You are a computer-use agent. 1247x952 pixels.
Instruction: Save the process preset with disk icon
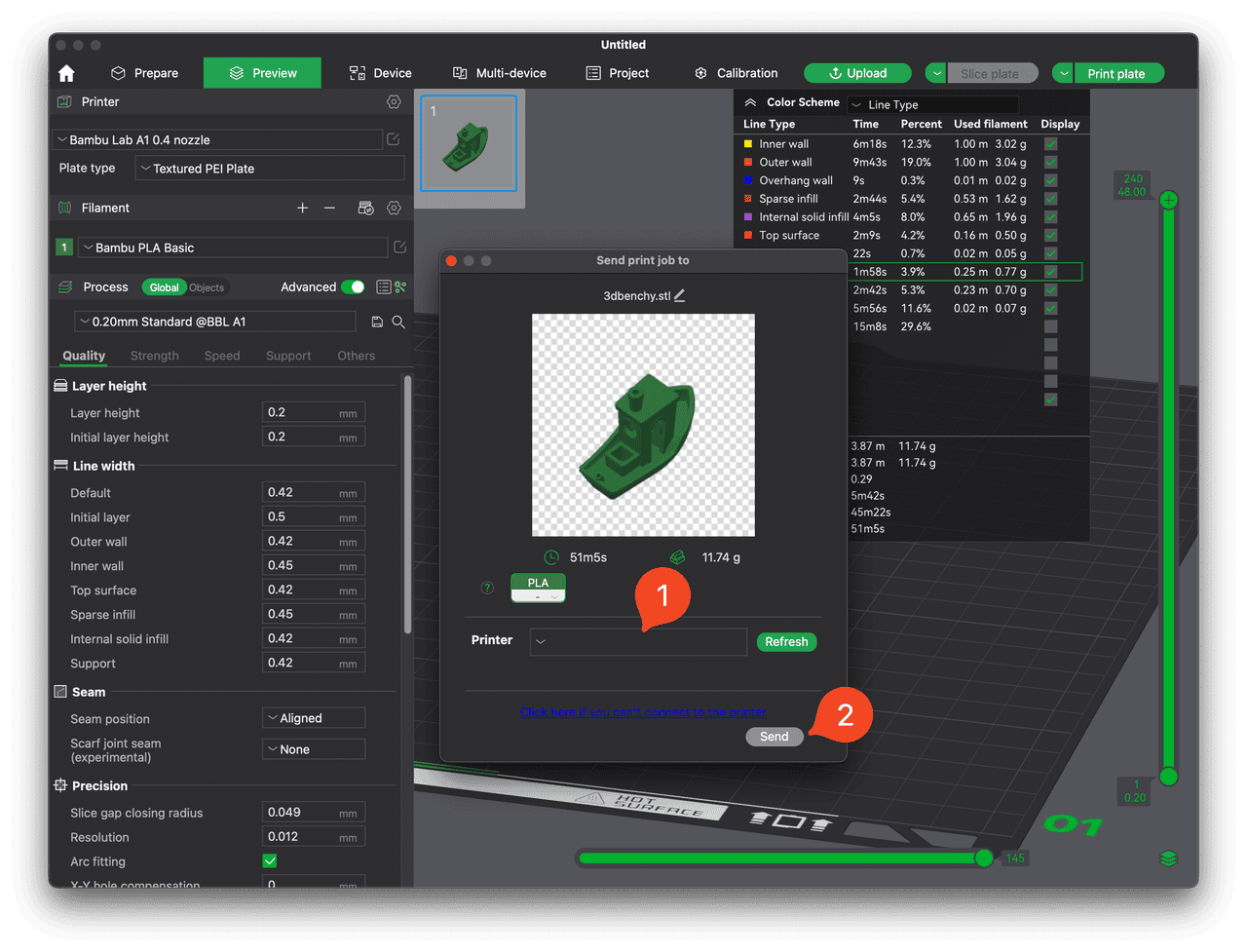[x=378, y=322]
